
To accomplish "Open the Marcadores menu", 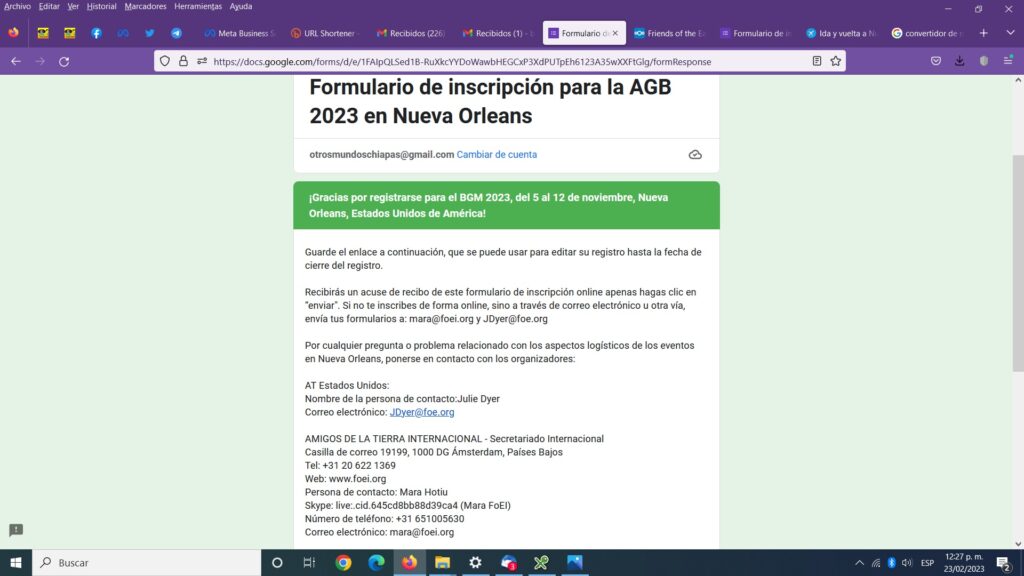I will pos(146,6).
